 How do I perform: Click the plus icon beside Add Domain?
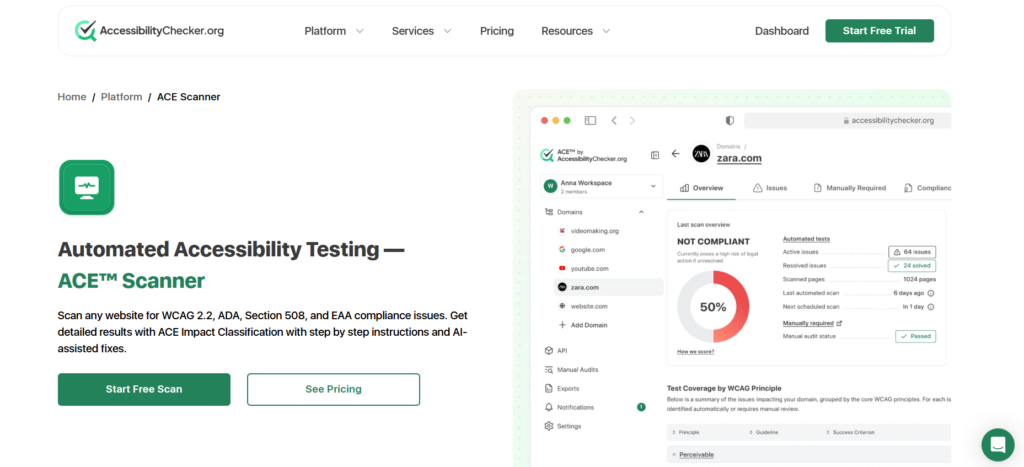click(562, 325)
